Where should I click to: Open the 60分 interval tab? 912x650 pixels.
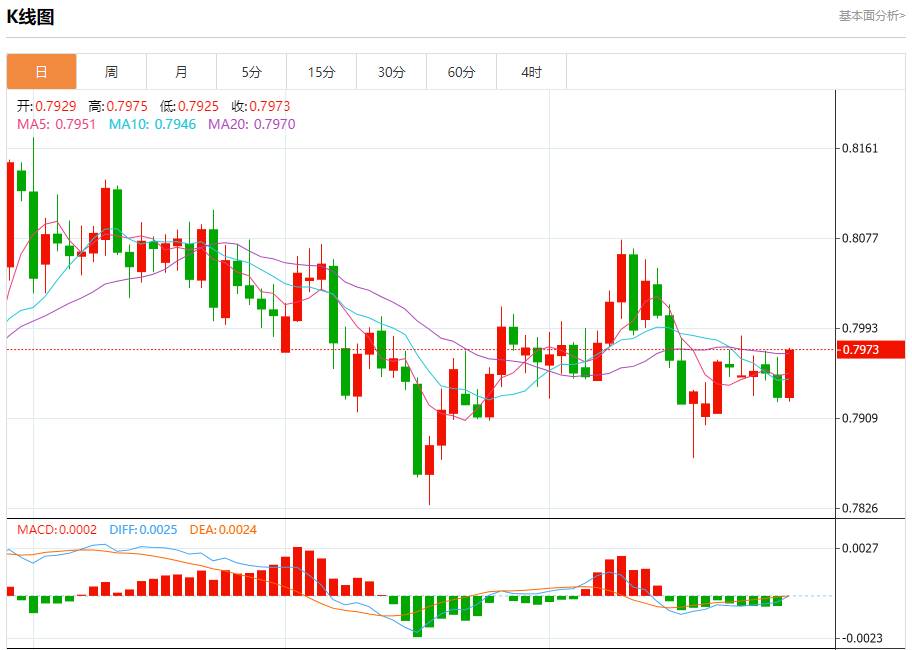[461, 72]
